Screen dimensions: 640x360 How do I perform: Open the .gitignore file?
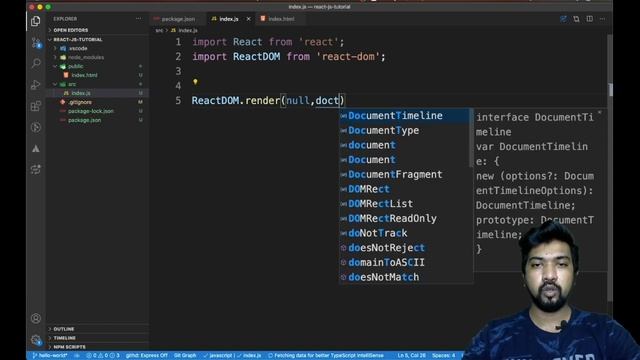[x=80, y=102]
